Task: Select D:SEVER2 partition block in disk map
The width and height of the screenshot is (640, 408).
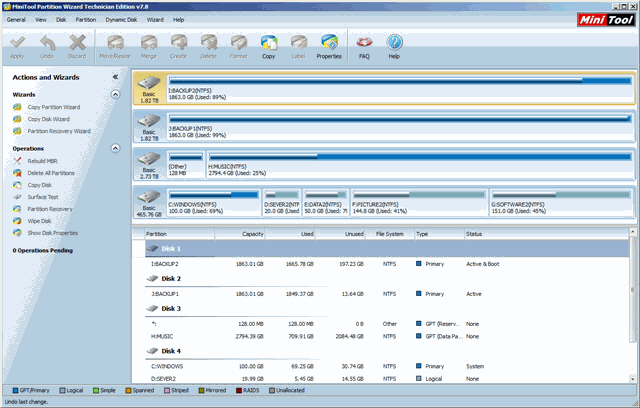Action: coord(282,202)
